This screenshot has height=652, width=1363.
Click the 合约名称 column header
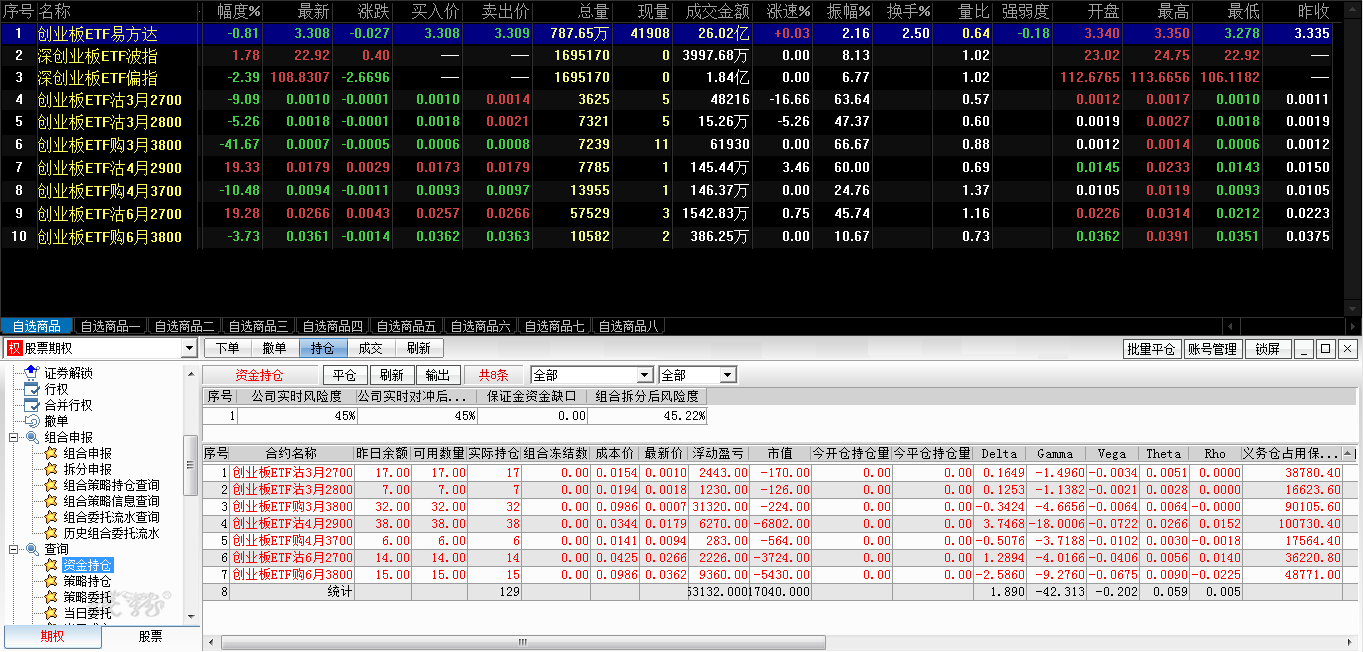tap(292, 453)
